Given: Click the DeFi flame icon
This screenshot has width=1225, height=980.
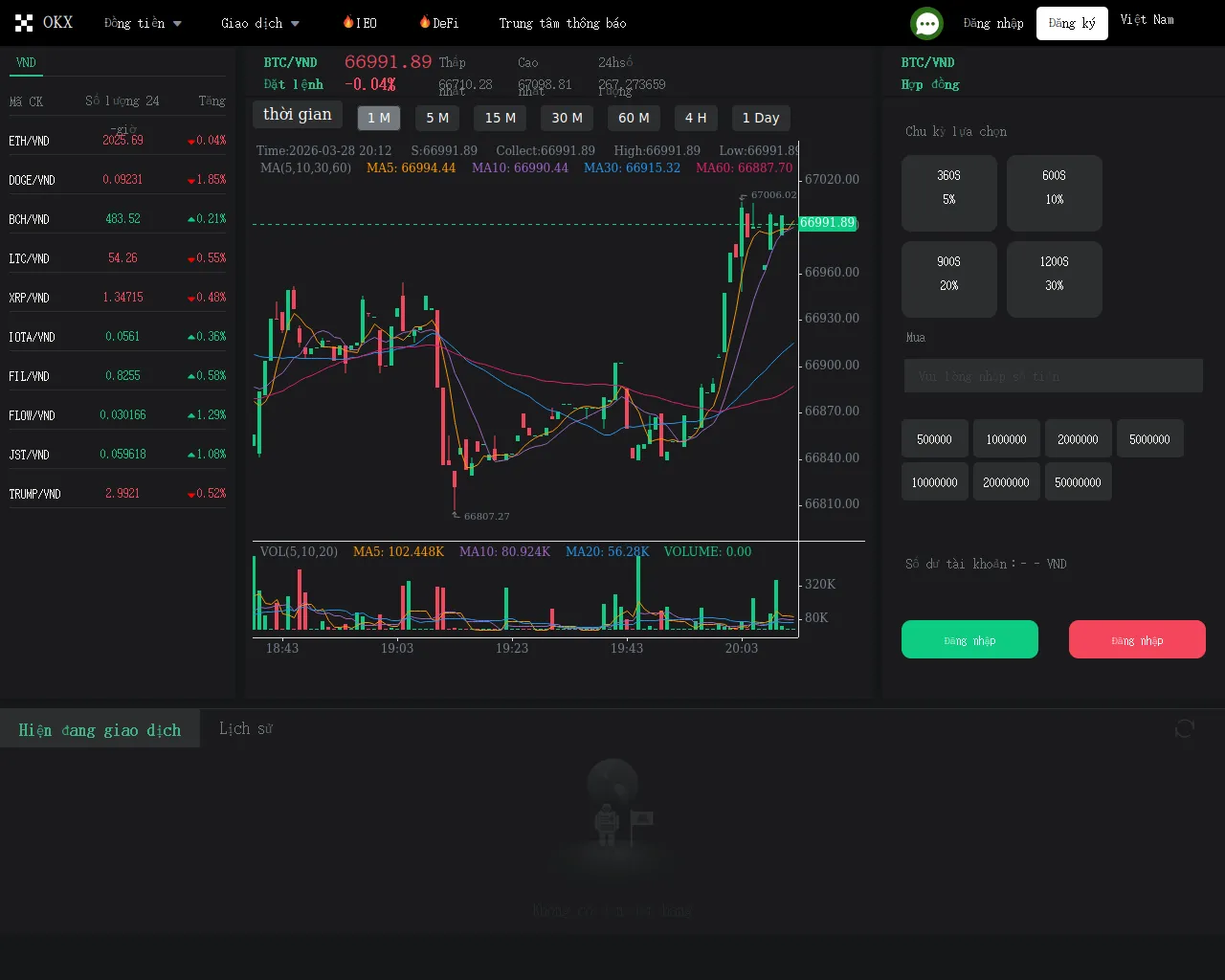Looking at the screenshot, I should click(425, 22).
